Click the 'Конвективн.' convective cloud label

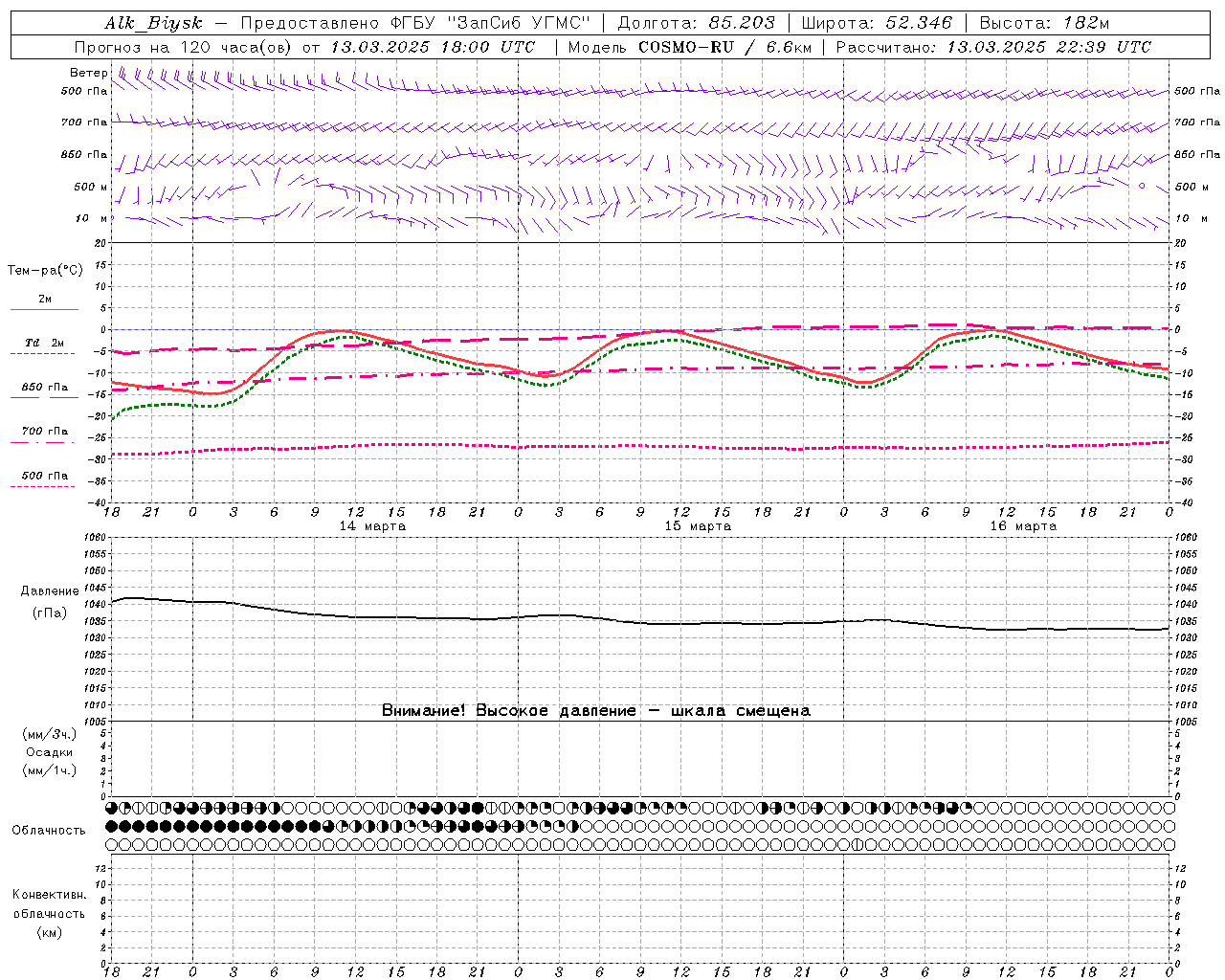50,895
